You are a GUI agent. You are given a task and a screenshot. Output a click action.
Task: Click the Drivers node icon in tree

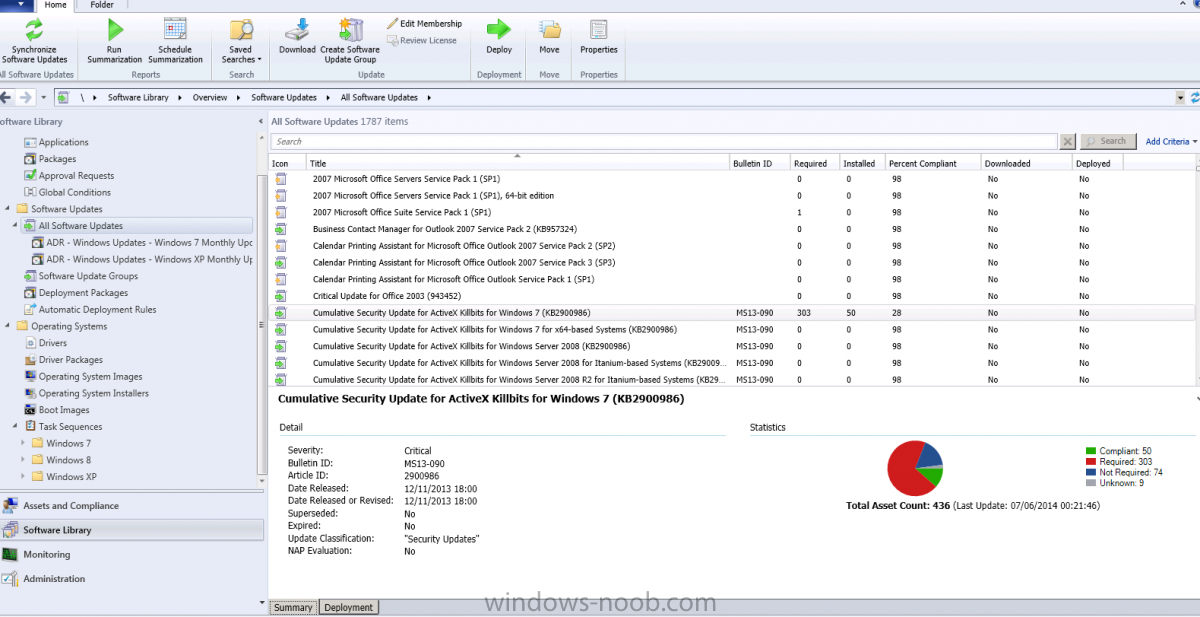tap(30, 343)
